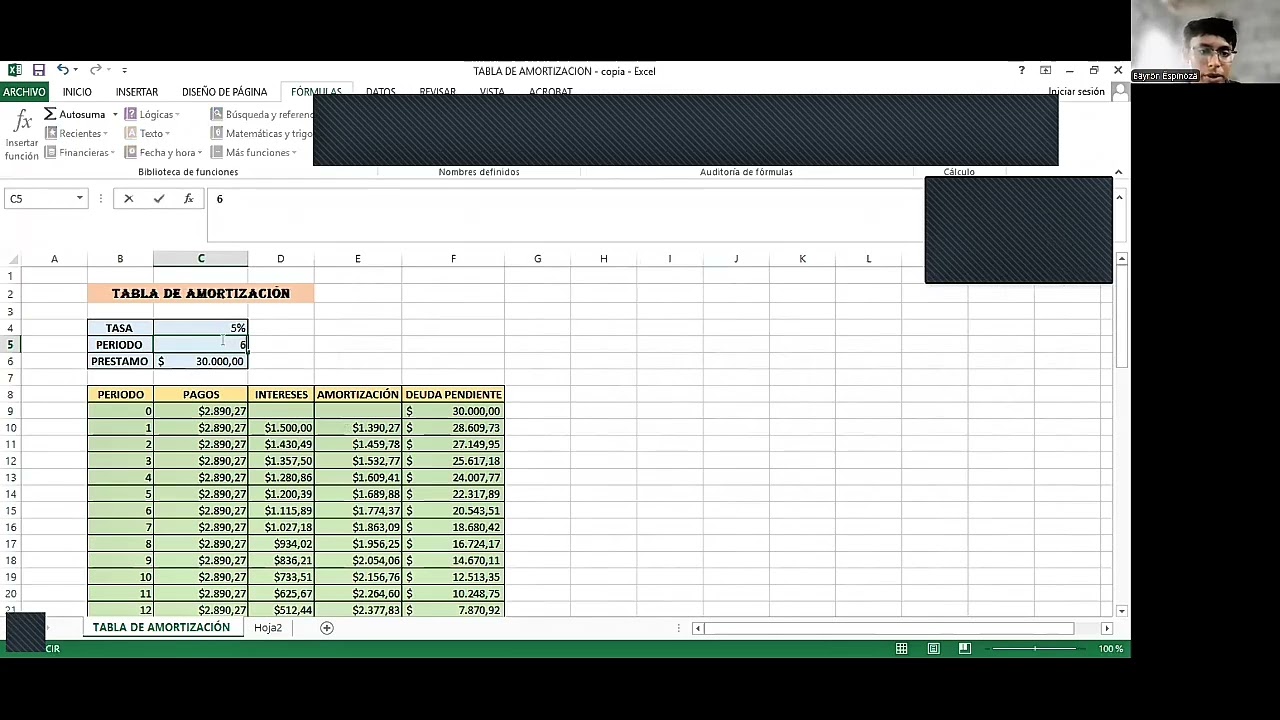Image resolution: width=1280 pixels, height=720 pixels.
Task: Select column C header
Action: click(201, 259)
